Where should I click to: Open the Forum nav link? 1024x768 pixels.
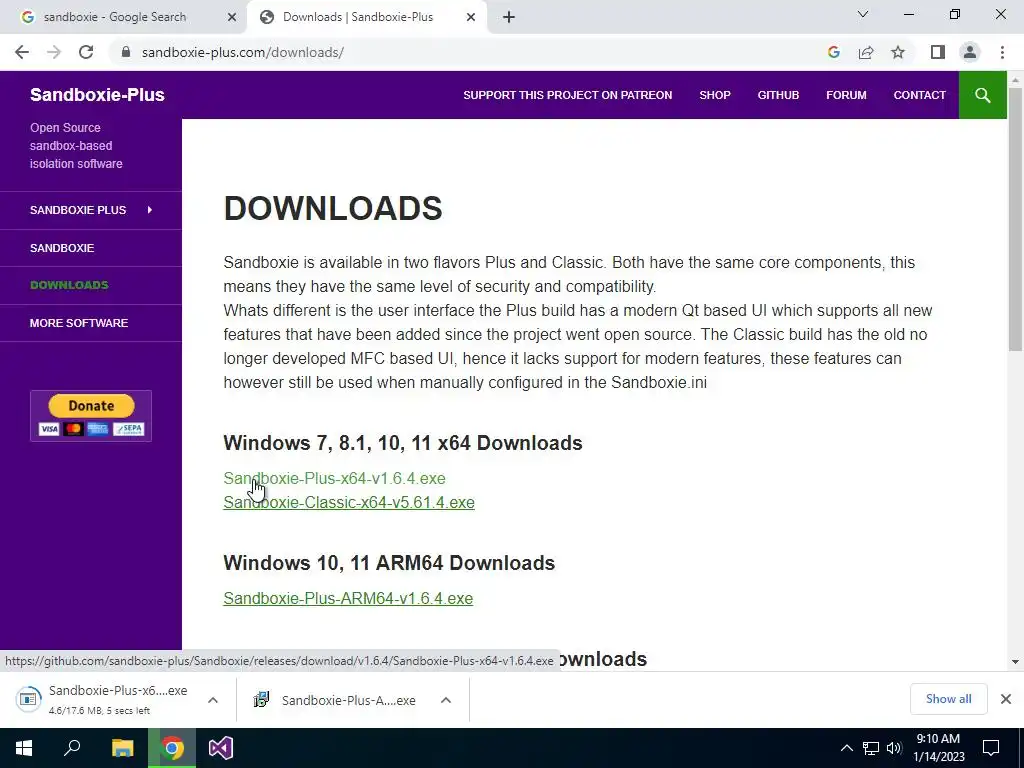point(846,95)
